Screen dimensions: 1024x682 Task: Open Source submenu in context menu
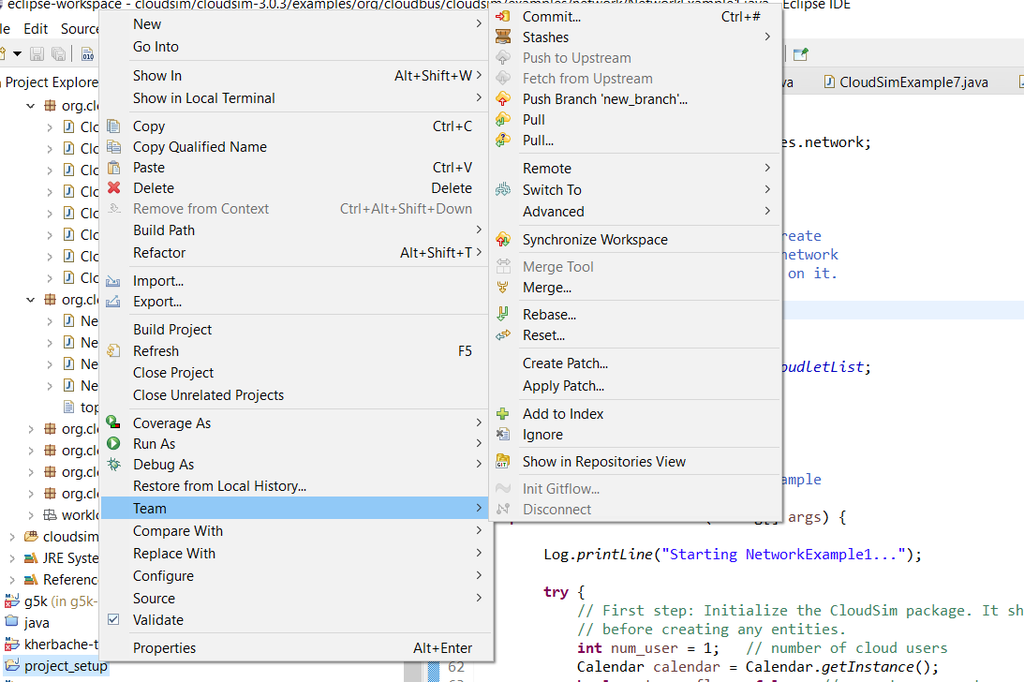click(297, 598)
